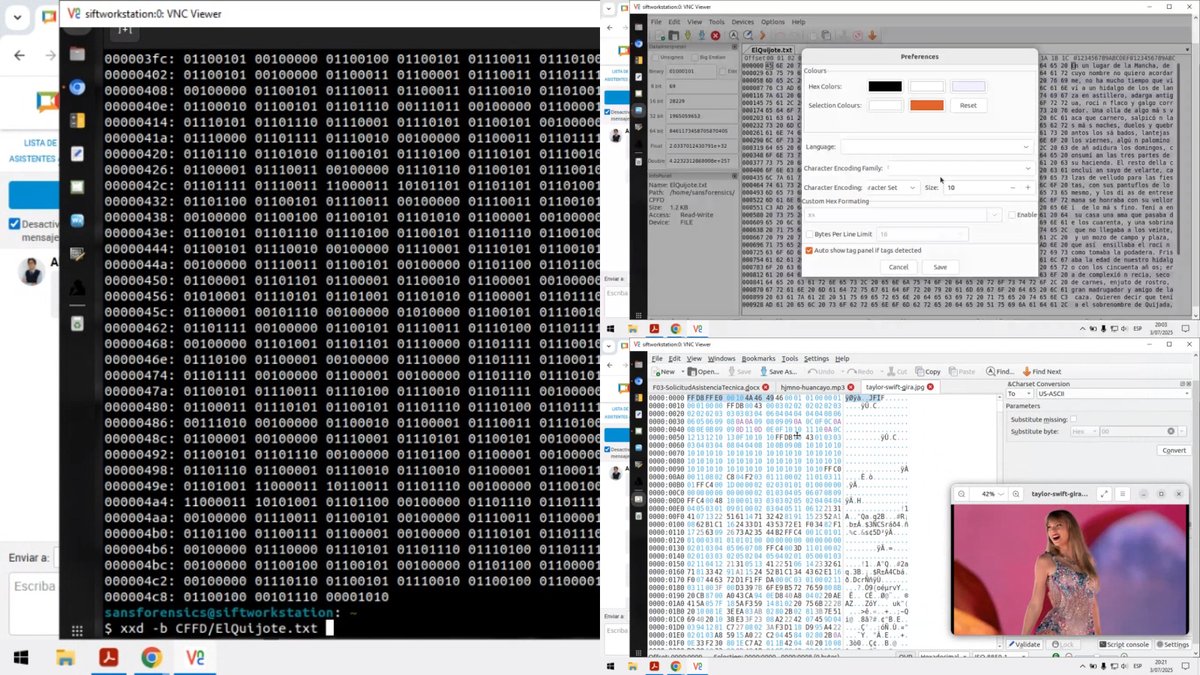Open Bookmarks menu in Okteta
Viewport: 1200px width, 675px height.
click(x=758, y=358)
